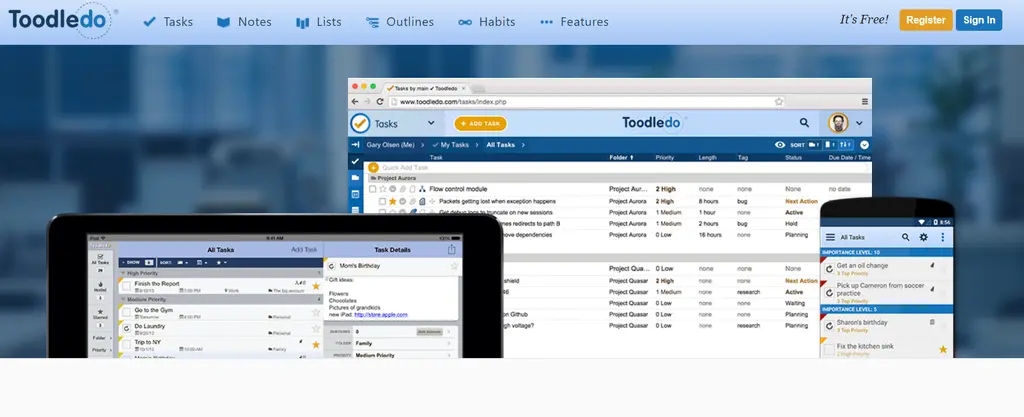Open the Tasks page from top navigation
This screenshot has width=1024, height=417.
pos(168,22)
